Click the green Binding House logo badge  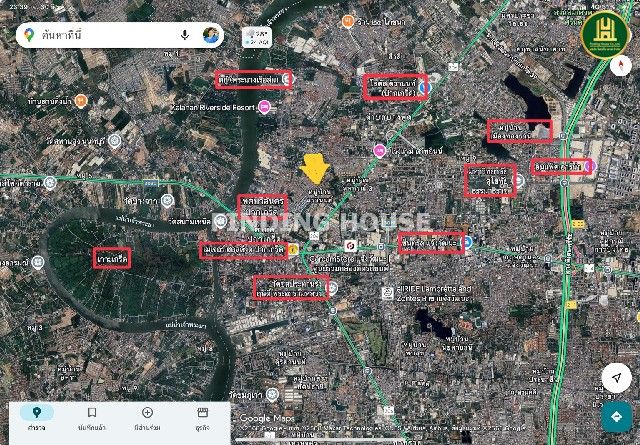pos(605,35)
